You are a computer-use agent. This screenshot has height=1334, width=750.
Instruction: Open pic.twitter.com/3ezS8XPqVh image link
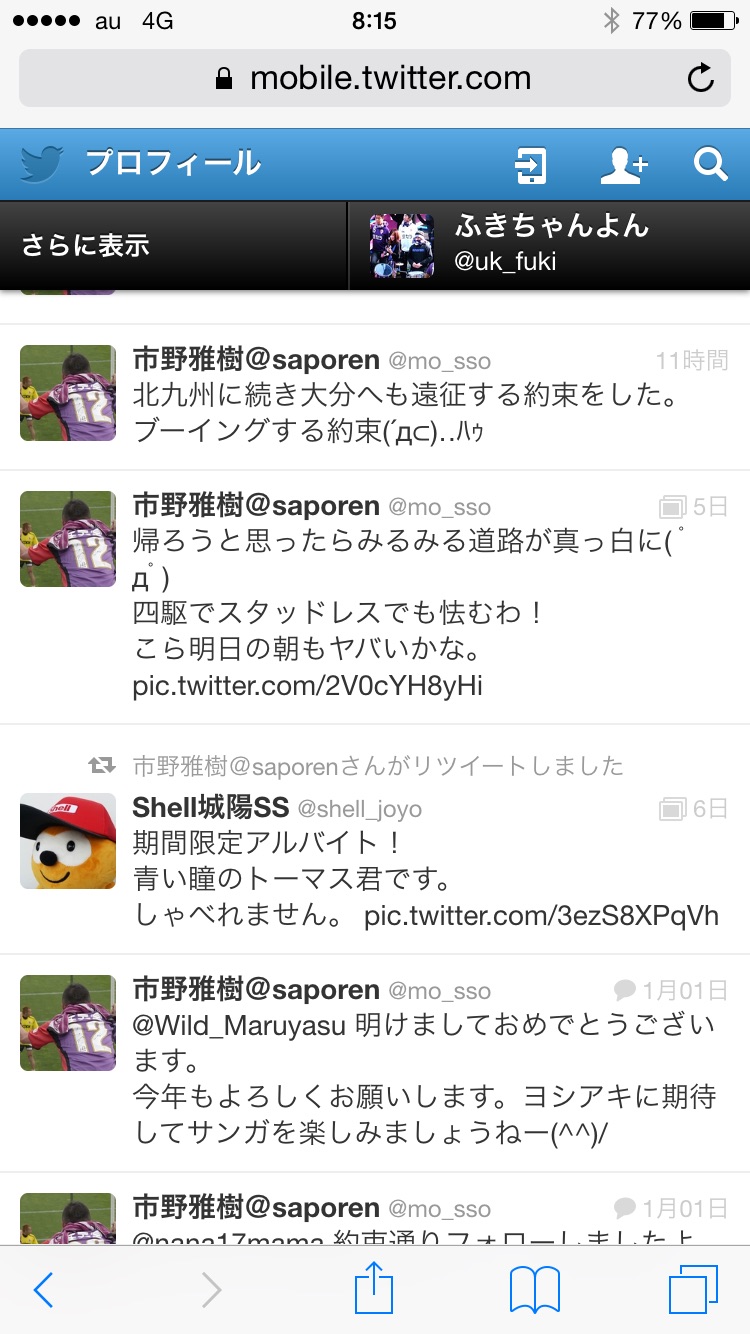(x=542, y=916)
